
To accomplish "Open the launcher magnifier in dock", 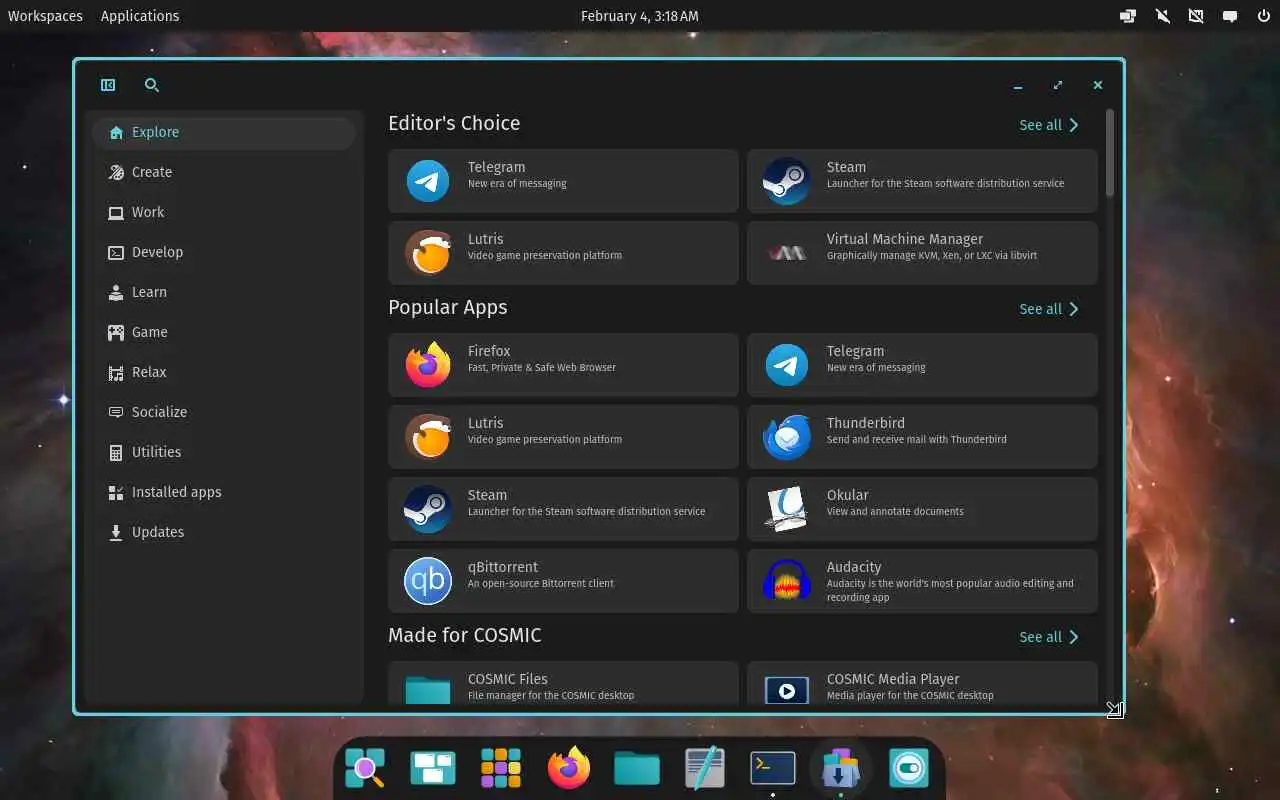I will pyautogui.click(x=365, y=768).
